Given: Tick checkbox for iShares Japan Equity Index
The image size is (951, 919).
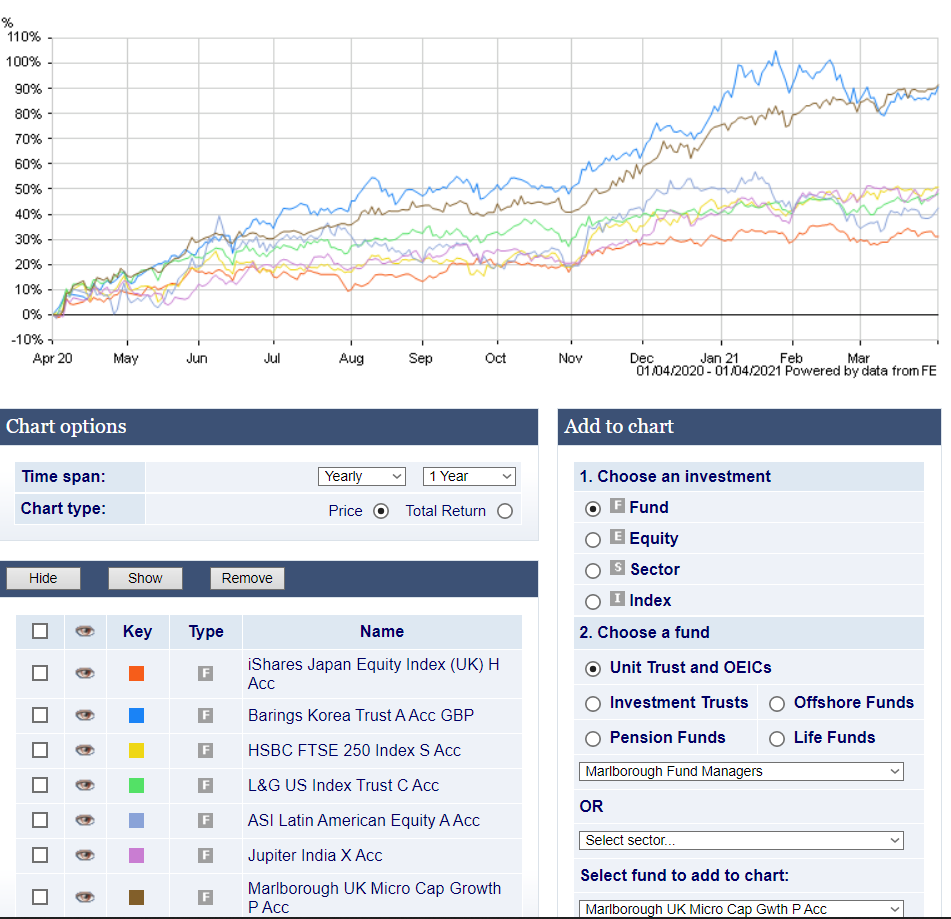Looking at the screenshot, I should (x=40, y=673).
